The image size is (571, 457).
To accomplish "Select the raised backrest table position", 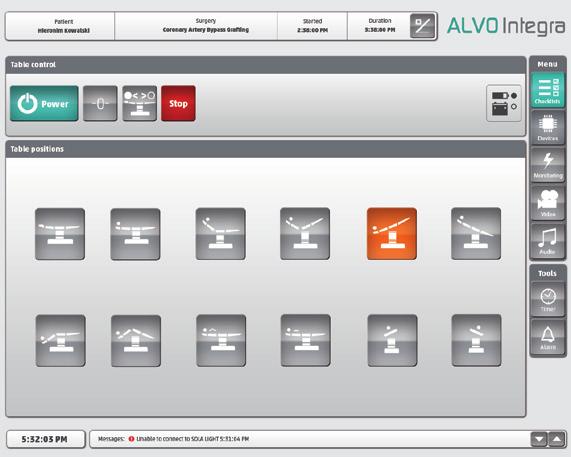I will (x=221, y=234).
